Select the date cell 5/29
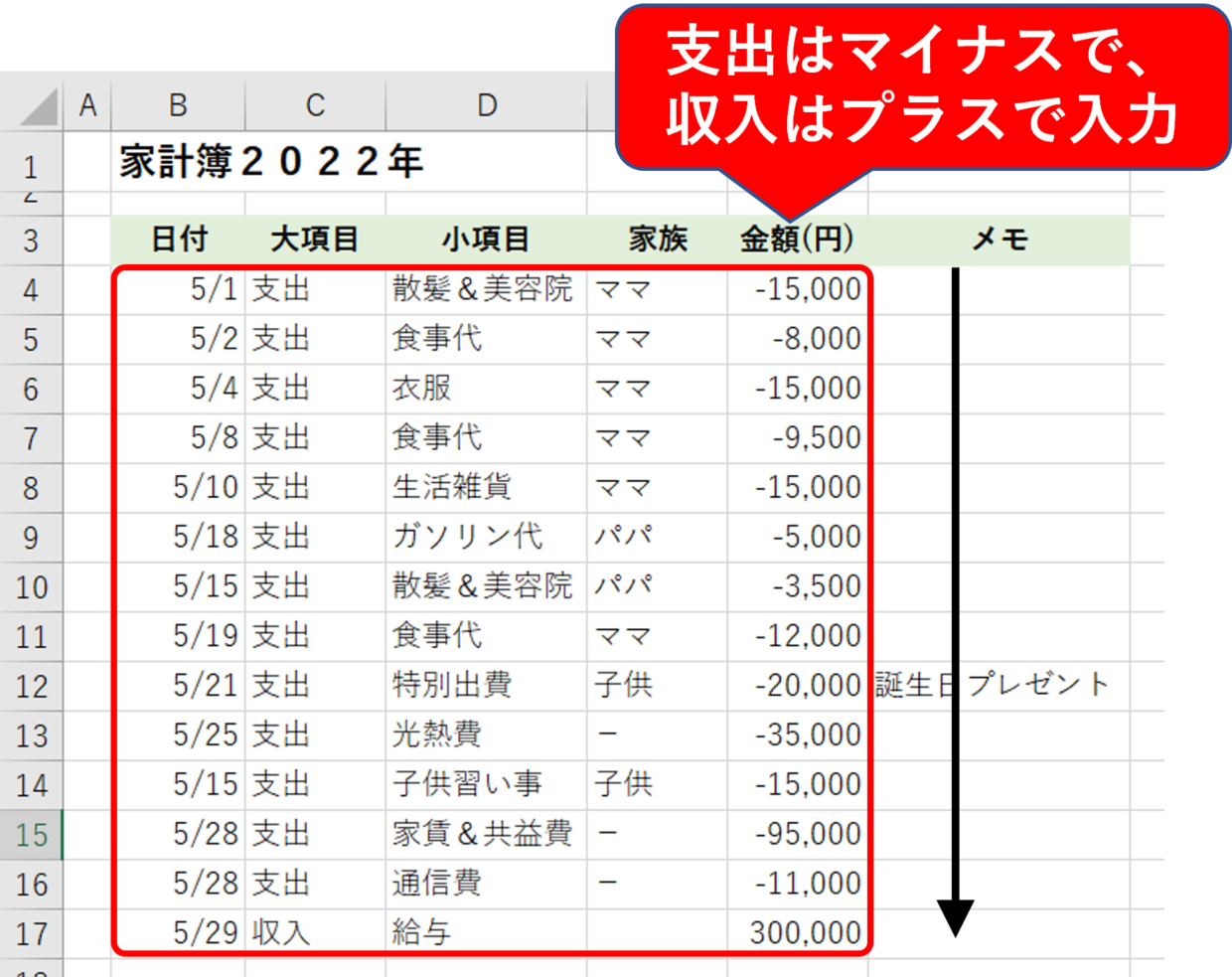Screen dimensions: 1232x977 click(x=179, y=933)
